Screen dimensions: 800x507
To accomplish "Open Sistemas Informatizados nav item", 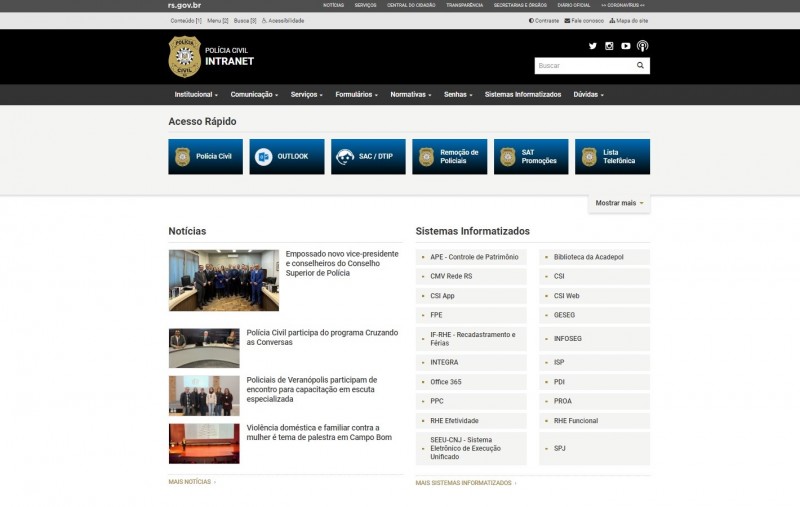I will (522, 94).
